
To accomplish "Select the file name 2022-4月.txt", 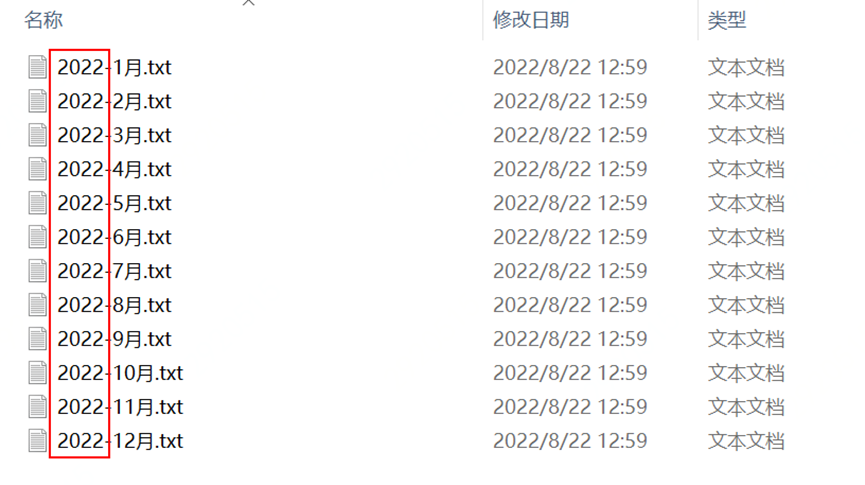I will click(115, 169).
